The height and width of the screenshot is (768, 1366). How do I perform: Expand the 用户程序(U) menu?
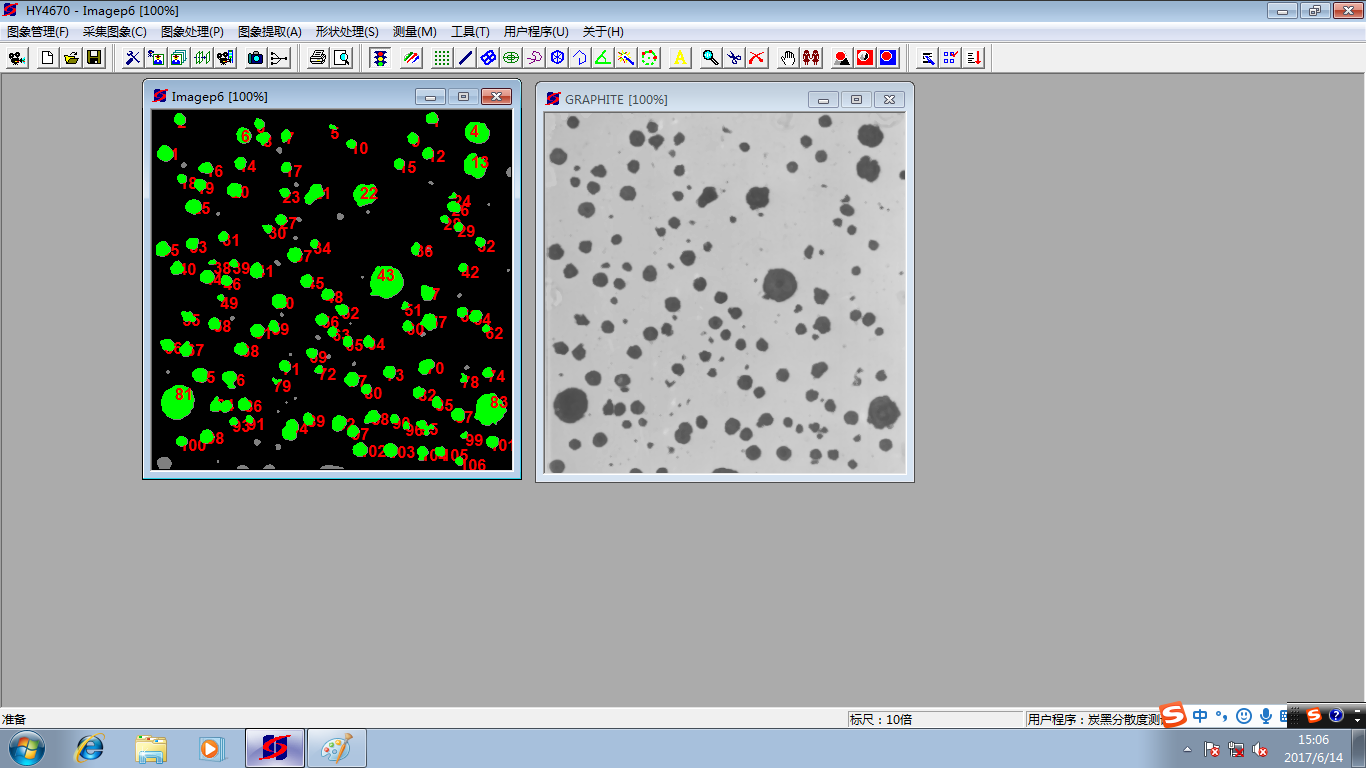tap(536, 32)
